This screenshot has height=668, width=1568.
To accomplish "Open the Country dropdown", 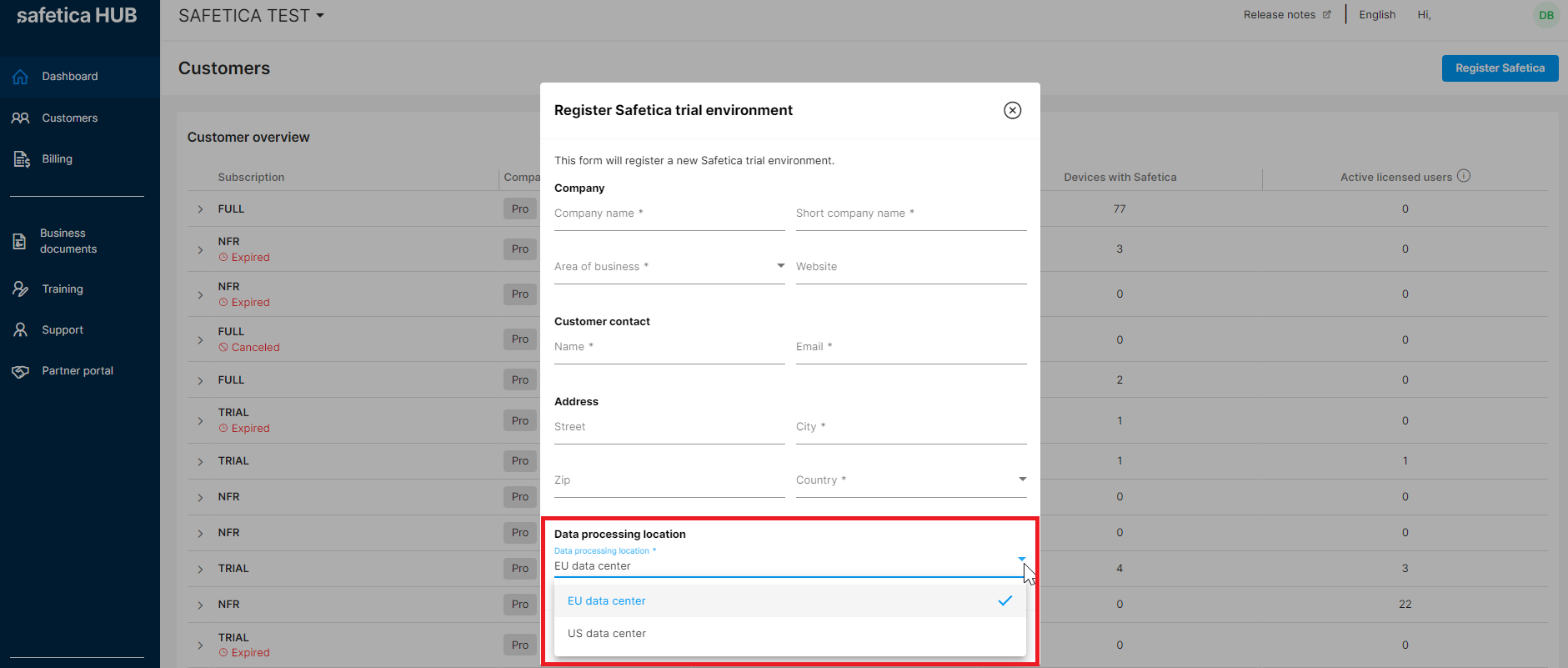I will 911,480.
